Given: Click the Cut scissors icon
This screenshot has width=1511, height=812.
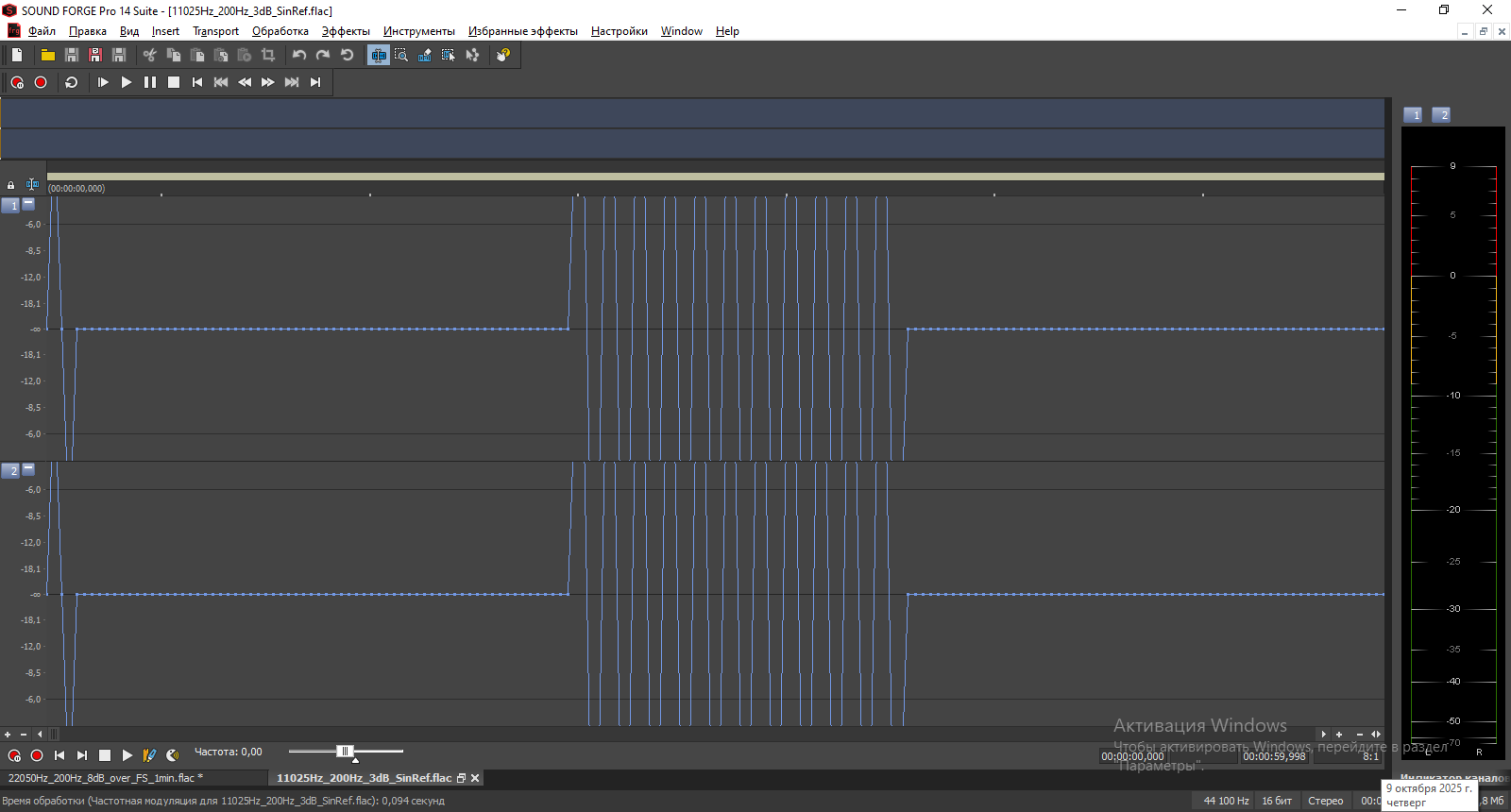Looking at the screenshot, I should coord(149,56).
